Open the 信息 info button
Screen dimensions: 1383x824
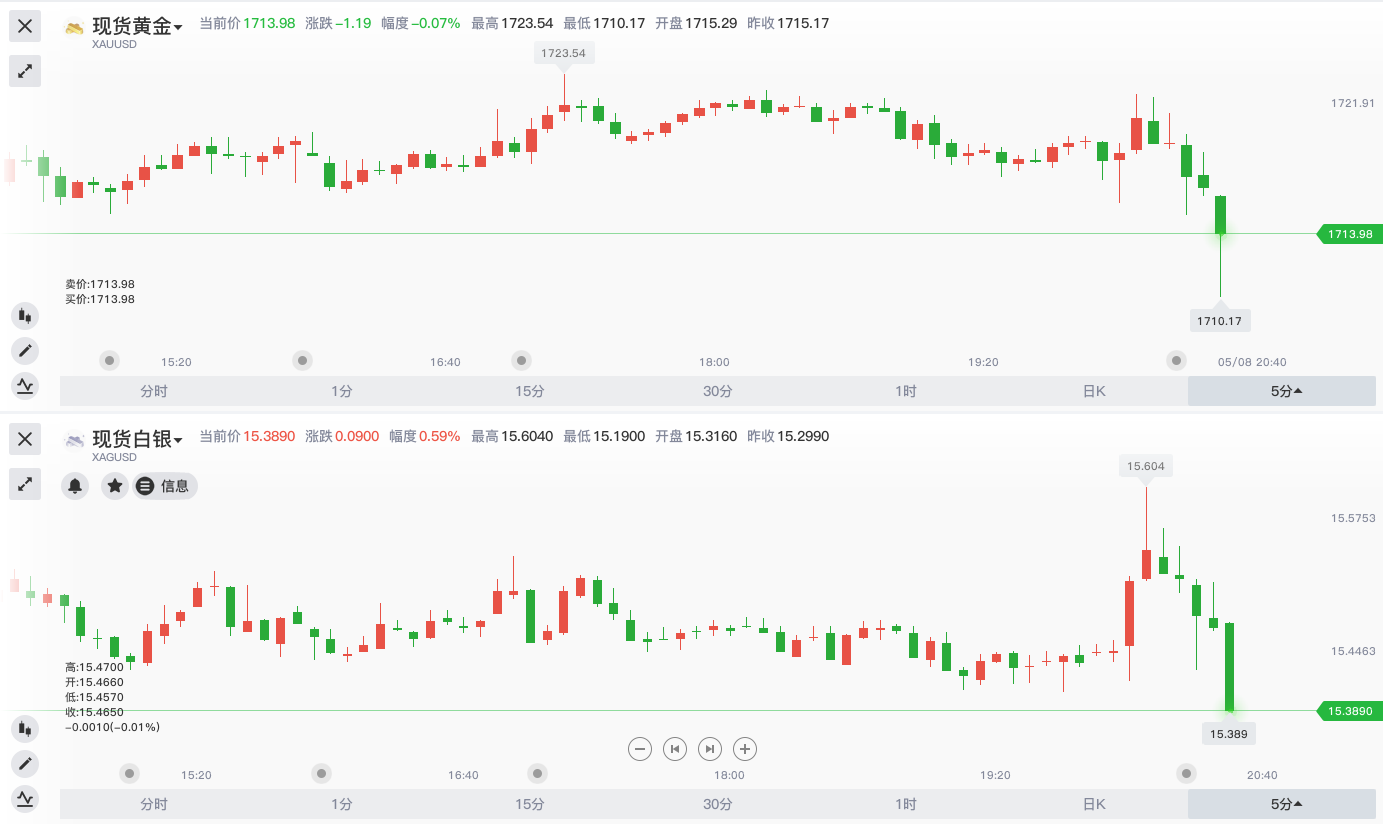pyautogui.click(x=165, y=486)
